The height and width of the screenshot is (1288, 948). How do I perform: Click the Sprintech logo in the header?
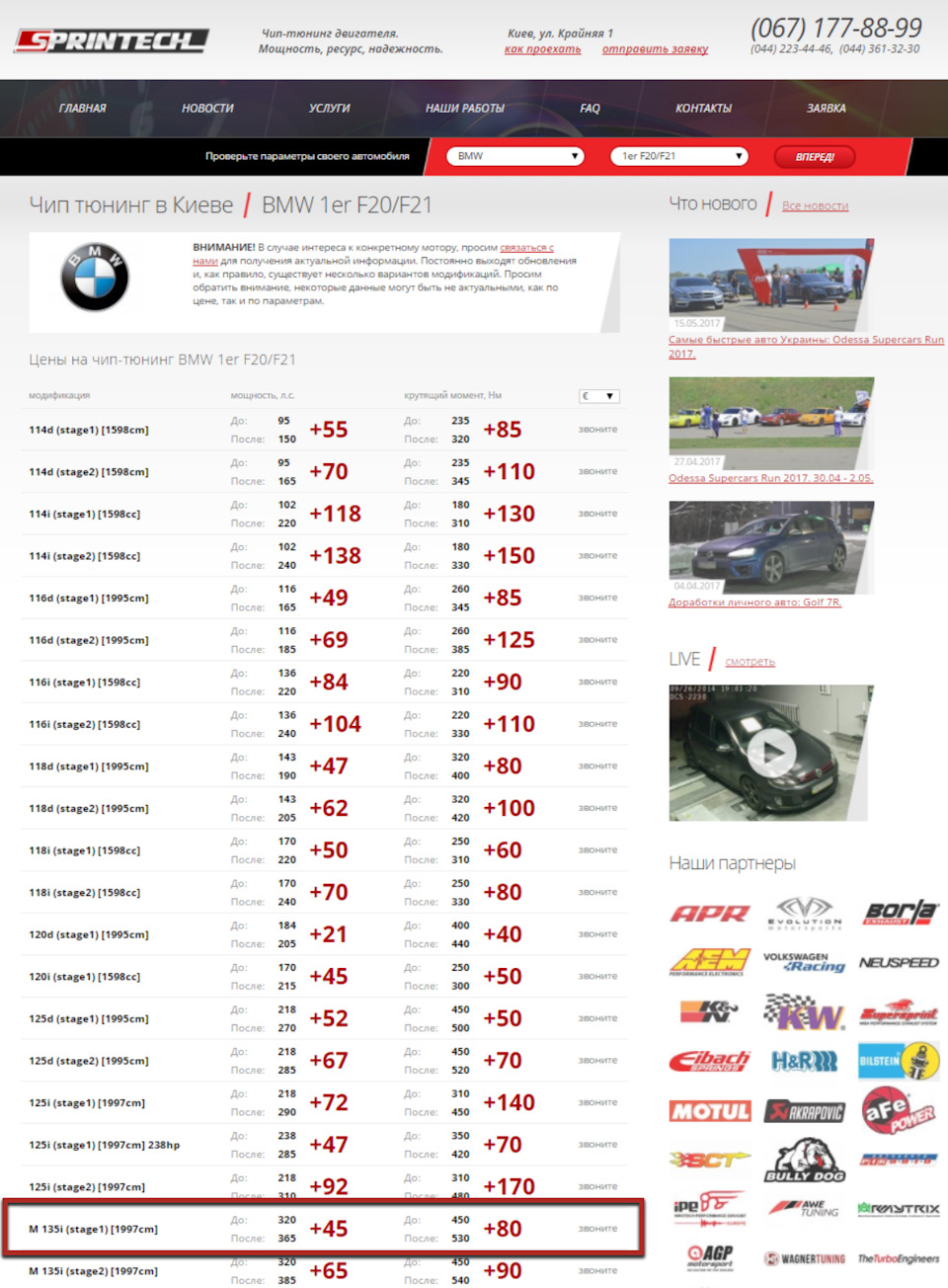[x=111, y=40]
